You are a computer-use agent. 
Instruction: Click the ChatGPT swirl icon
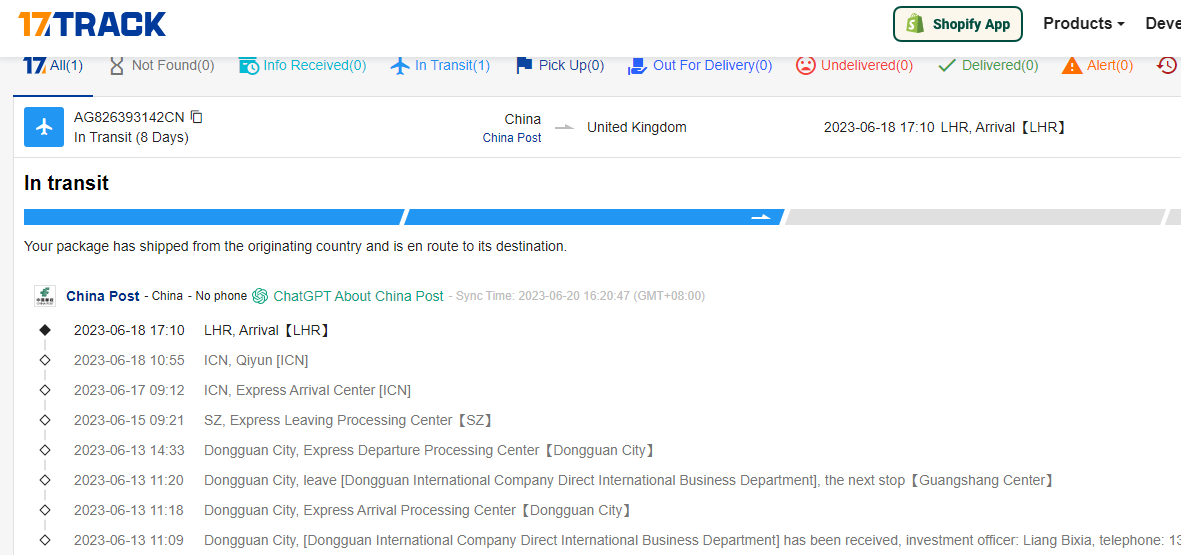pos(260,296)
